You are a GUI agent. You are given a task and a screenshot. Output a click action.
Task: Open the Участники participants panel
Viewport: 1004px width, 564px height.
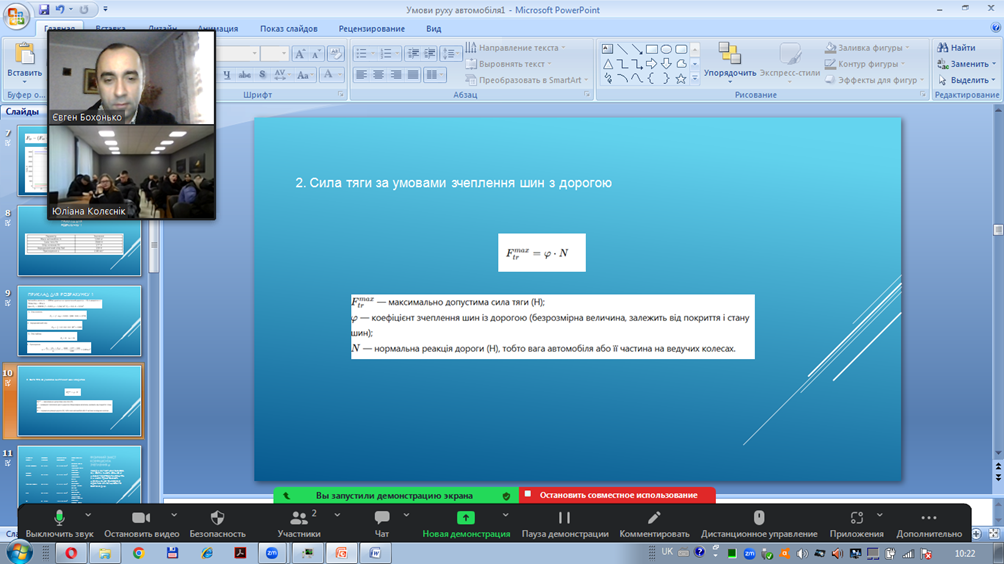(298, 519)
